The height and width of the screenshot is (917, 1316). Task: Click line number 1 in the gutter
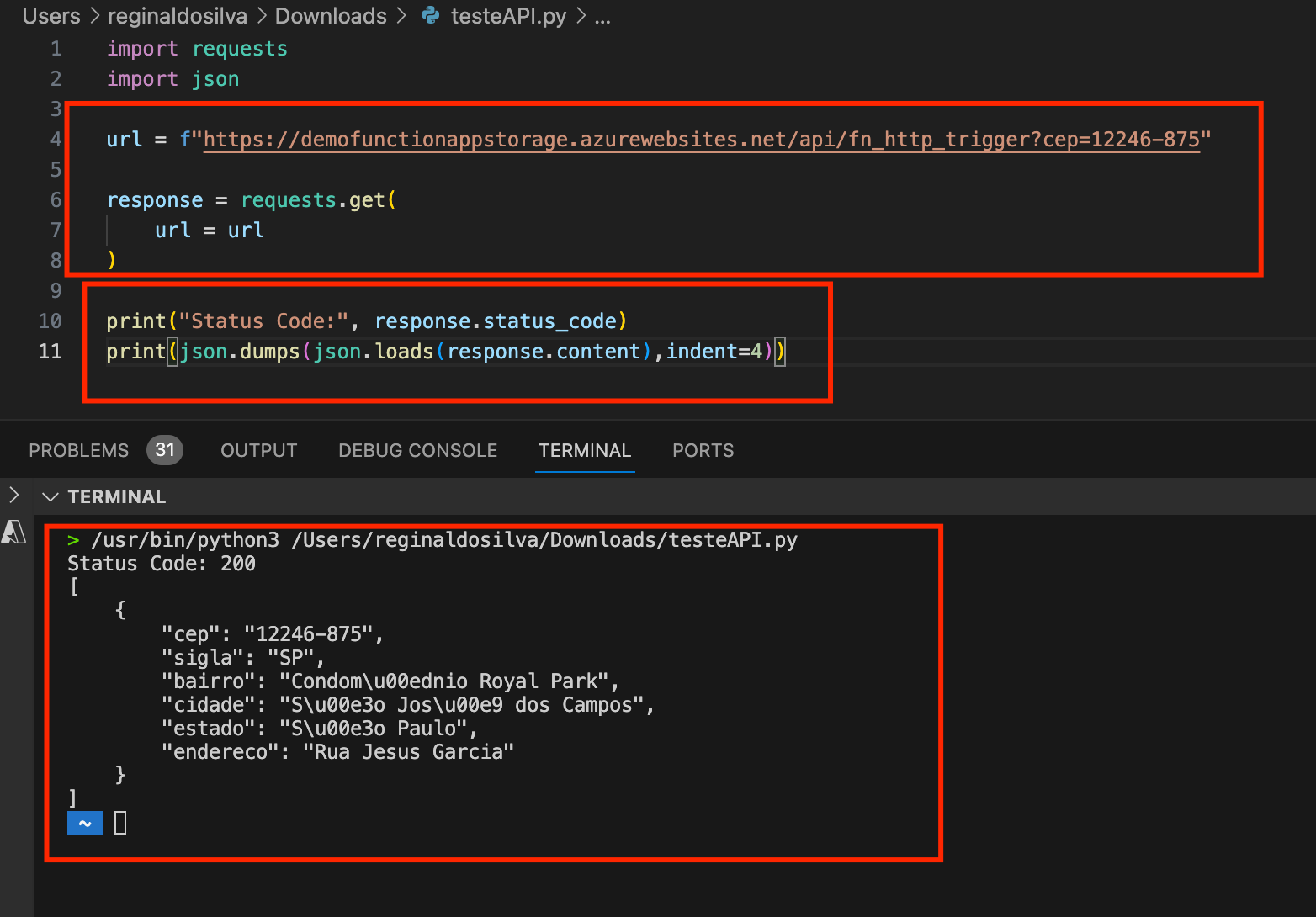(x=56, y=49)
